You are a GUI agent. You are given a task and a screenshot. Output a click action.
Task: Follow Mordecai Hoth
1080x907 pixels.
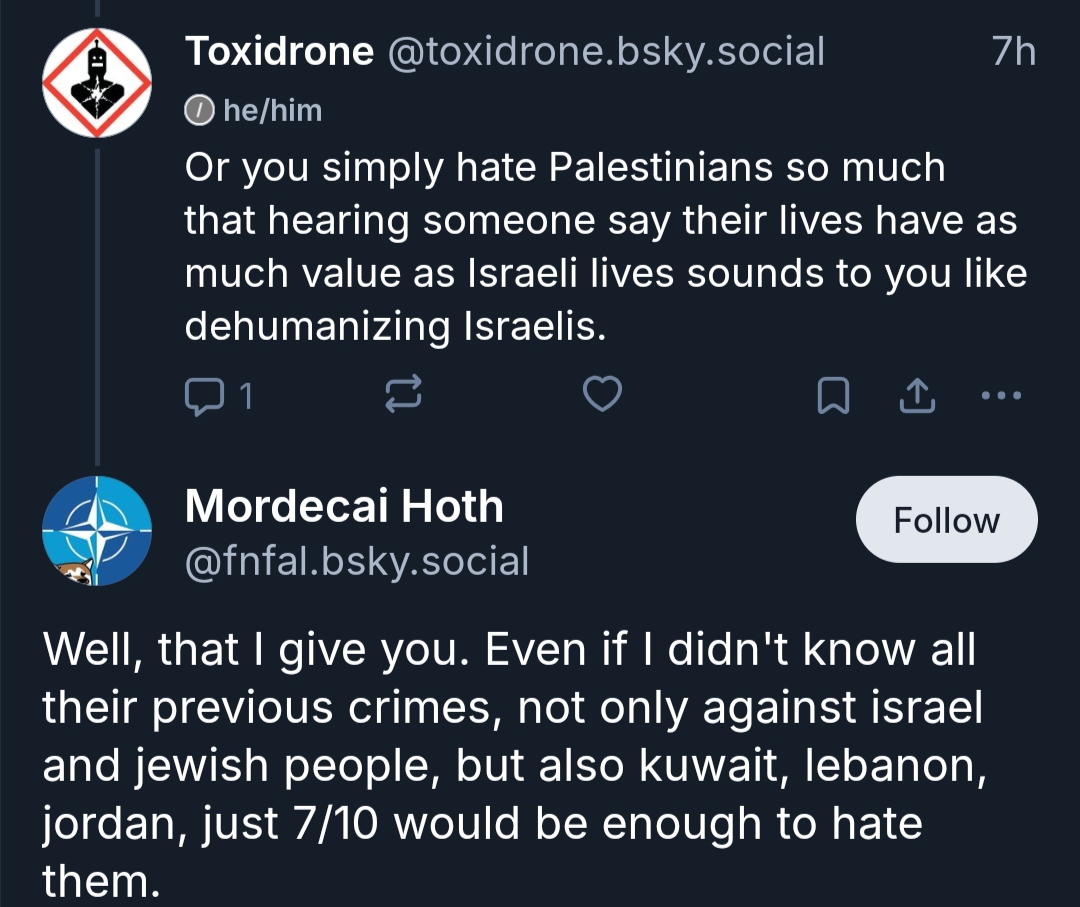coord(946,520)
